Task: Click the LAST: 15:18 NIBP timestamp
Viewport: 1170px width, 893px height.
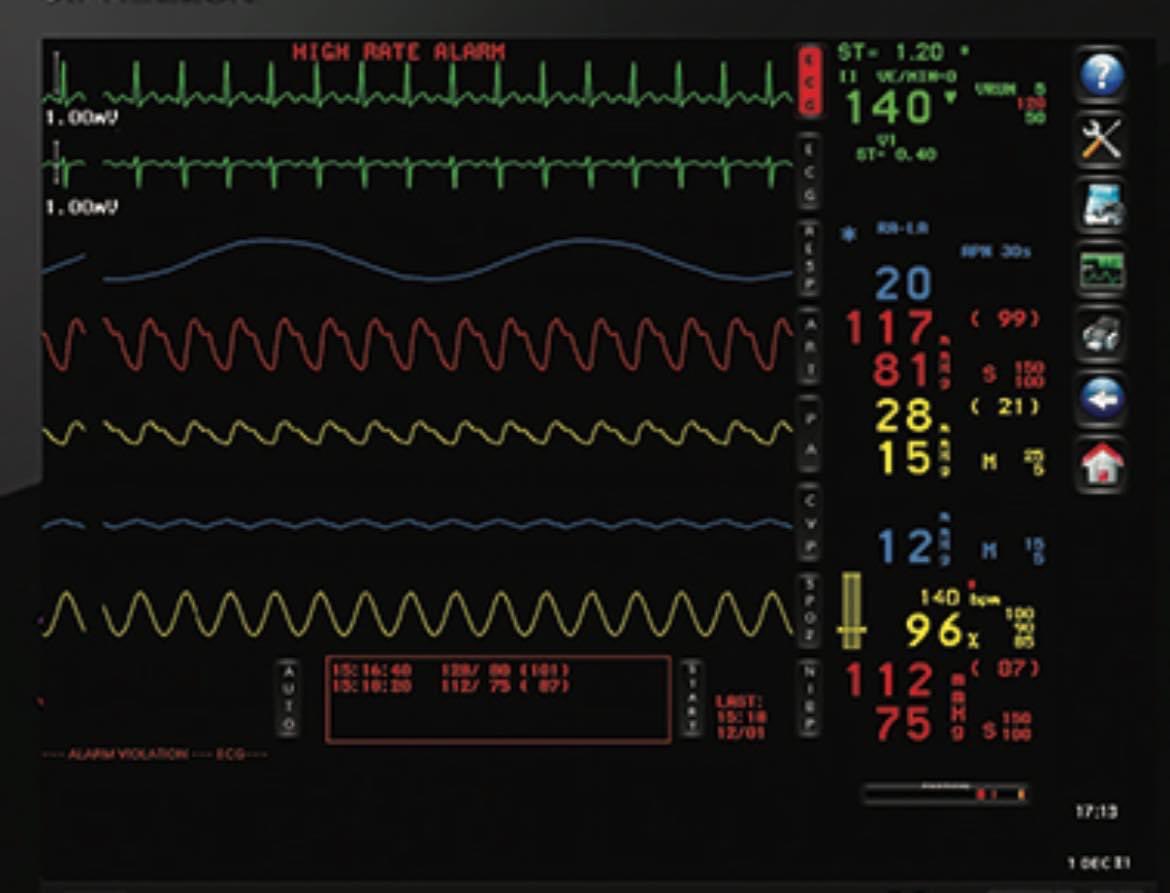Action: tap(741, 718)
